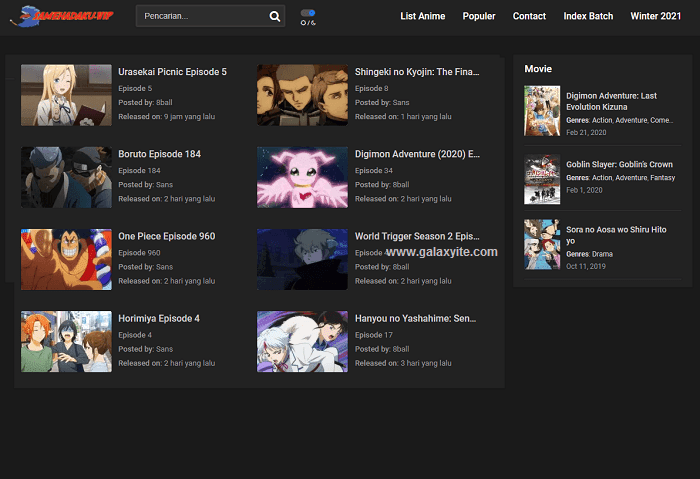This screenshot has height=479, width=700.
Task: Click "Posted by: 8ball" under Urasekai Picnic
Action: (145, 102)
